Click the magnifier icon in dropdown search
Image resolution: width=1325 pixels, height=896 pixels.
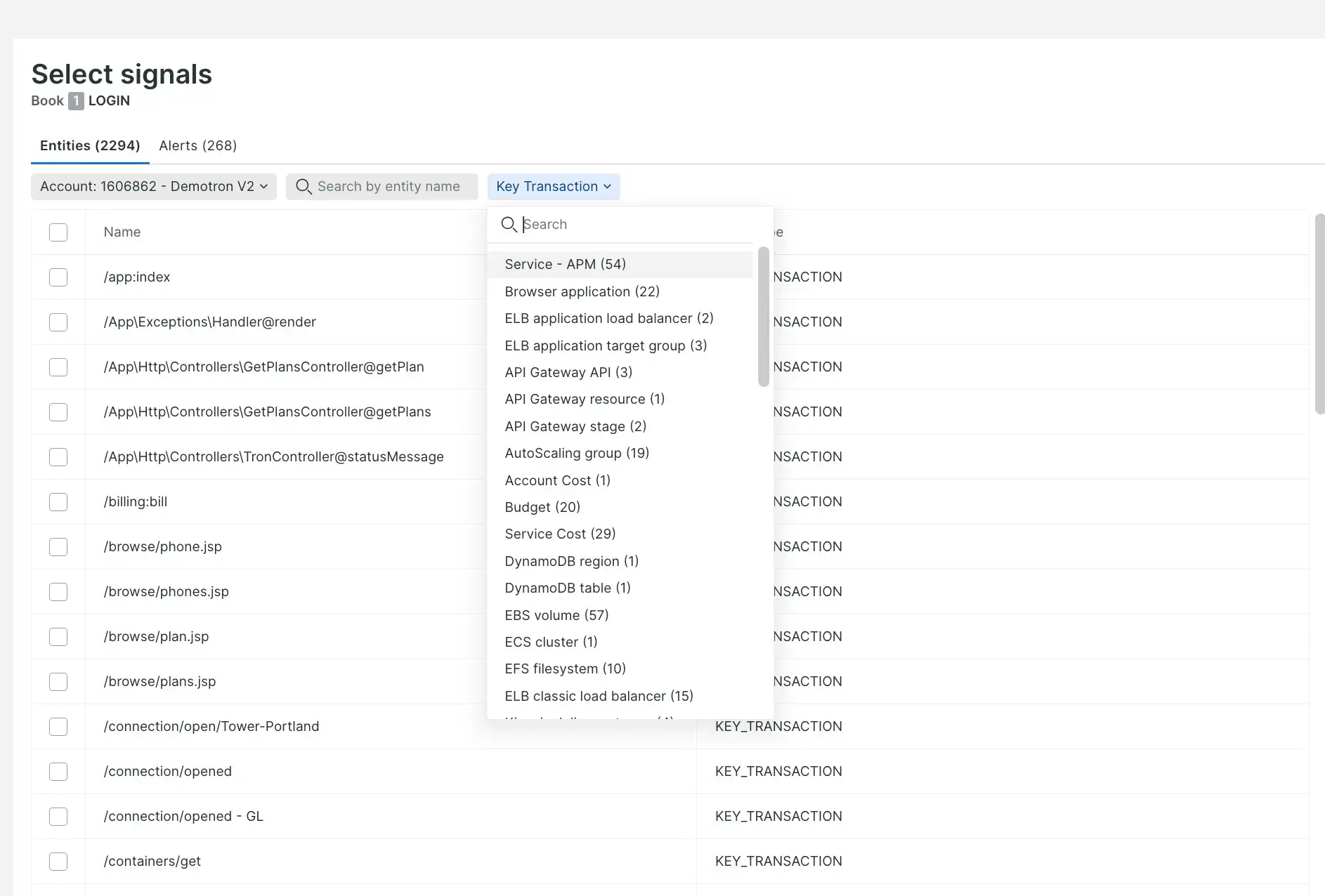pos(509,225)
